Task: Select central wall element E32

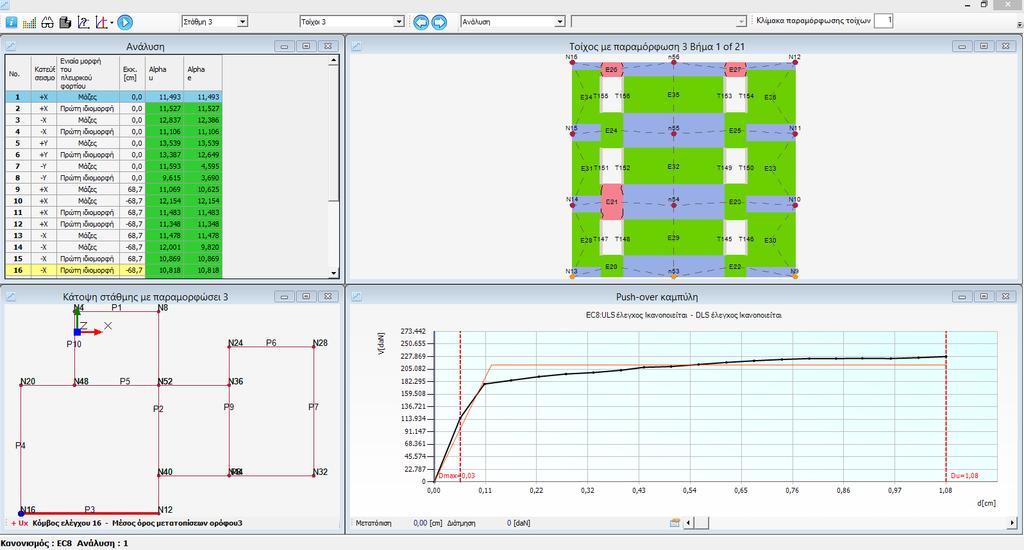Action: click(x=673, y=166)
